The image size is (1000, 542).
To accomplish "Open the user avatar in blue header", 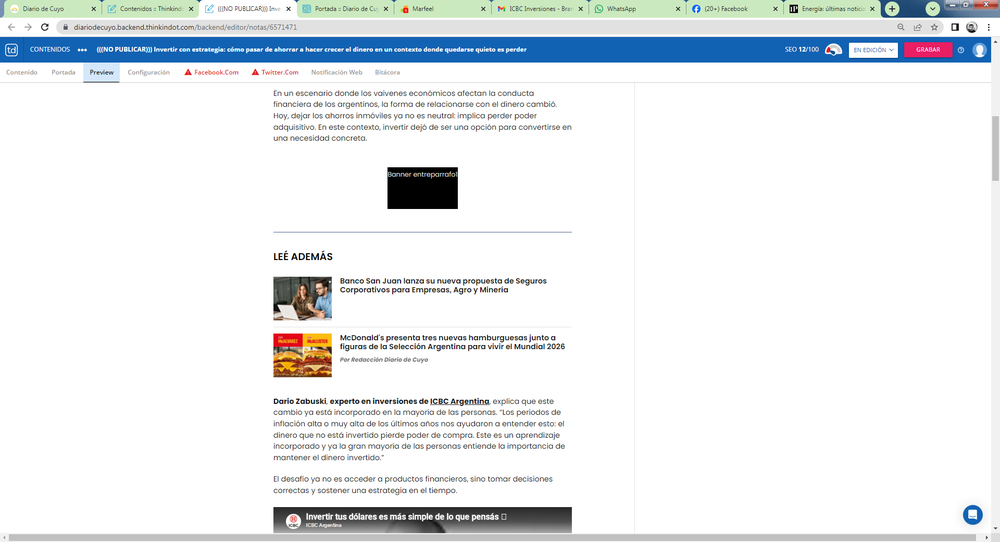I will 980,50.
